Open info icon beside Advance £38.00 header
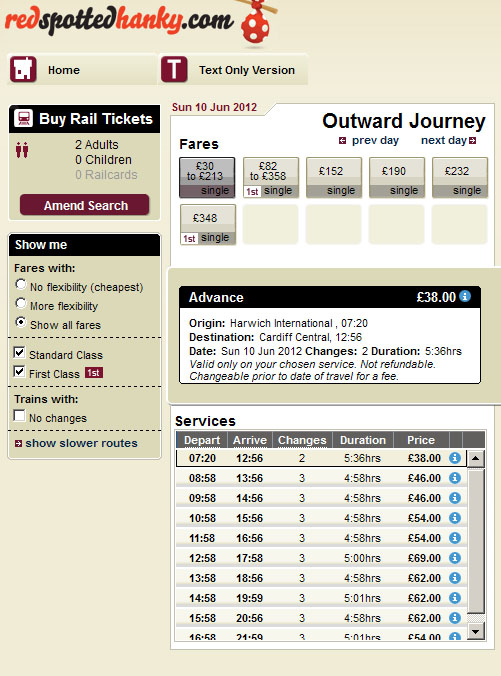Screen dimensions: 501x676 465,296
